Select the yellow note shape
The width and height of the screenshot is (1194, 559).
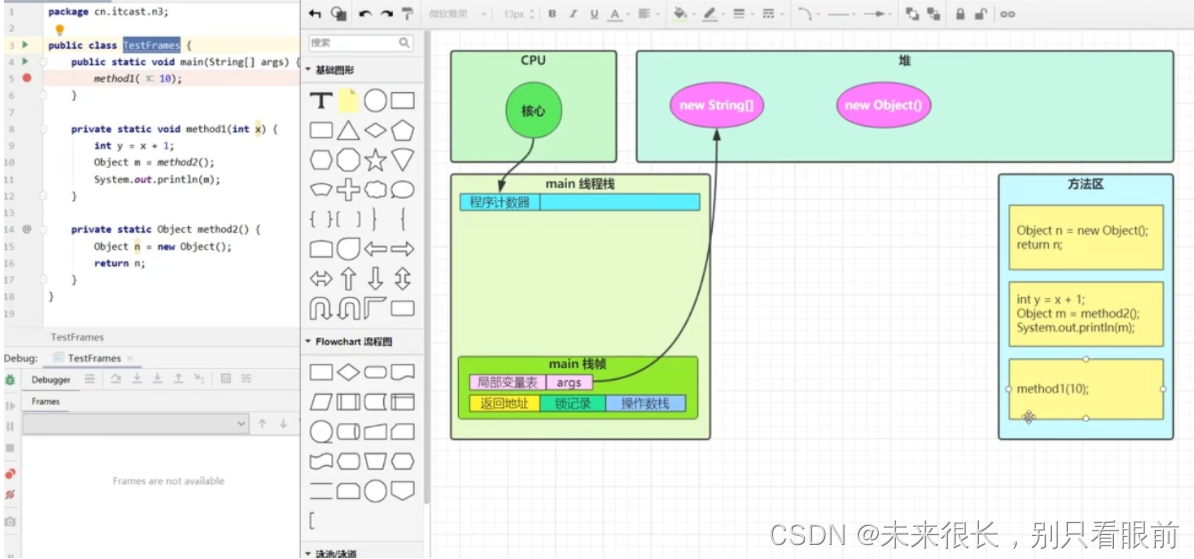[348, 101]
